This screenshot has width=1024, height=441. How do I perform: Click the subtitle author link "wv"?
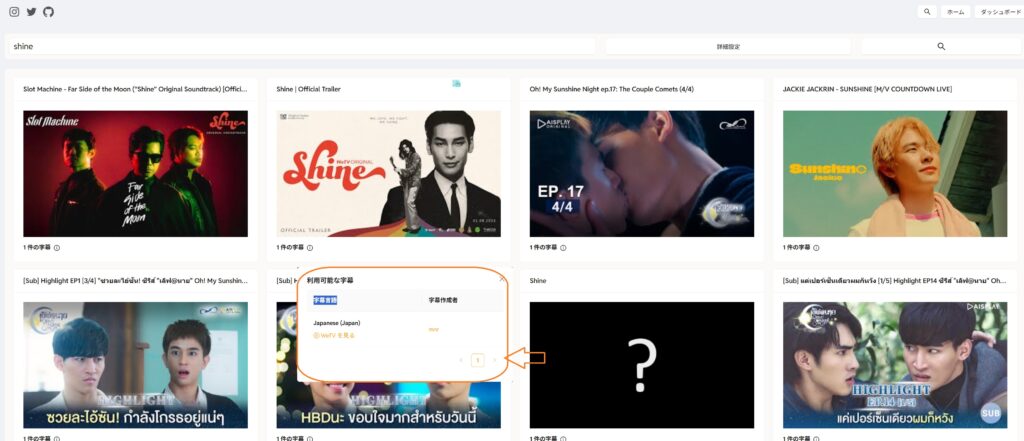tap(434, 329)
